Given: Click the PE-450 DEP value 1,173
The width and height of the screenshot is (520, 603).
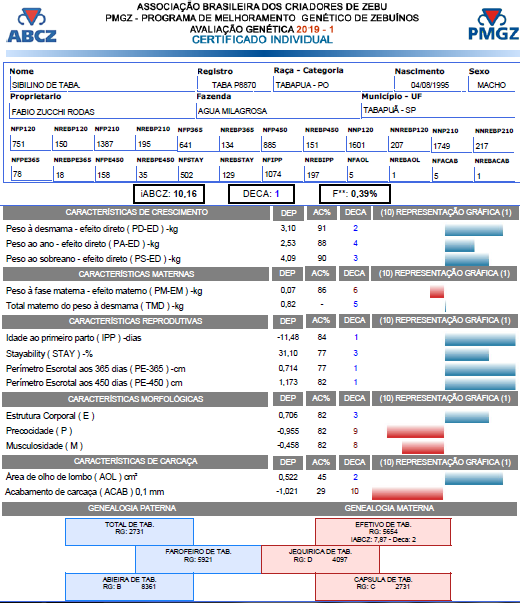Looking at the screenshot, I should pos(288,382).
